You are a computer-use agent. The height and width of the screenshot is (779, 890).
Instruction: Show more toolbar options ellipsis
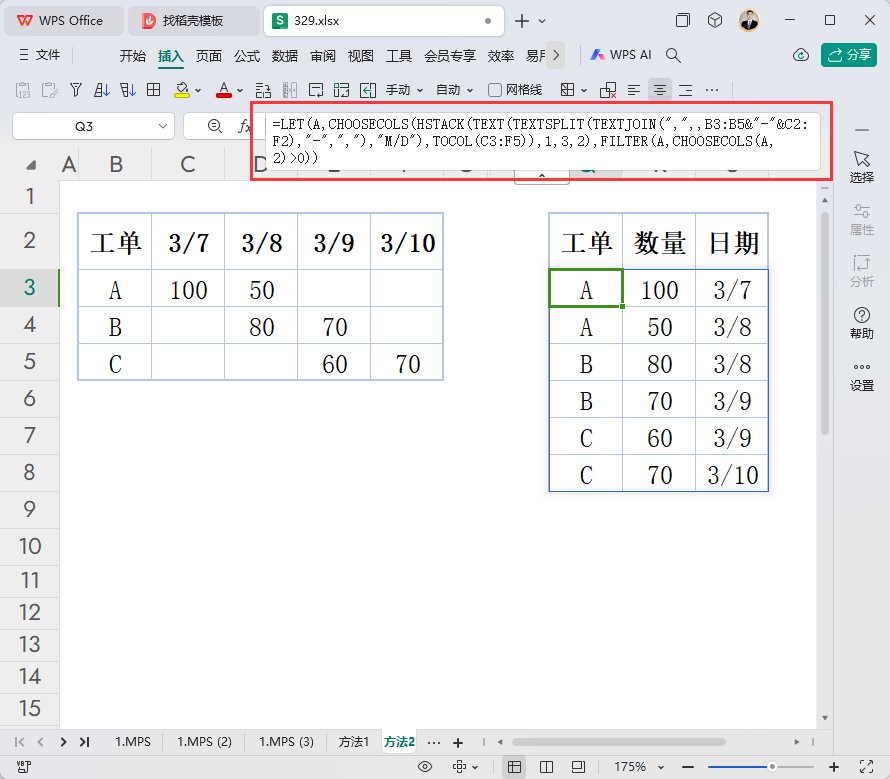point(712,90)
